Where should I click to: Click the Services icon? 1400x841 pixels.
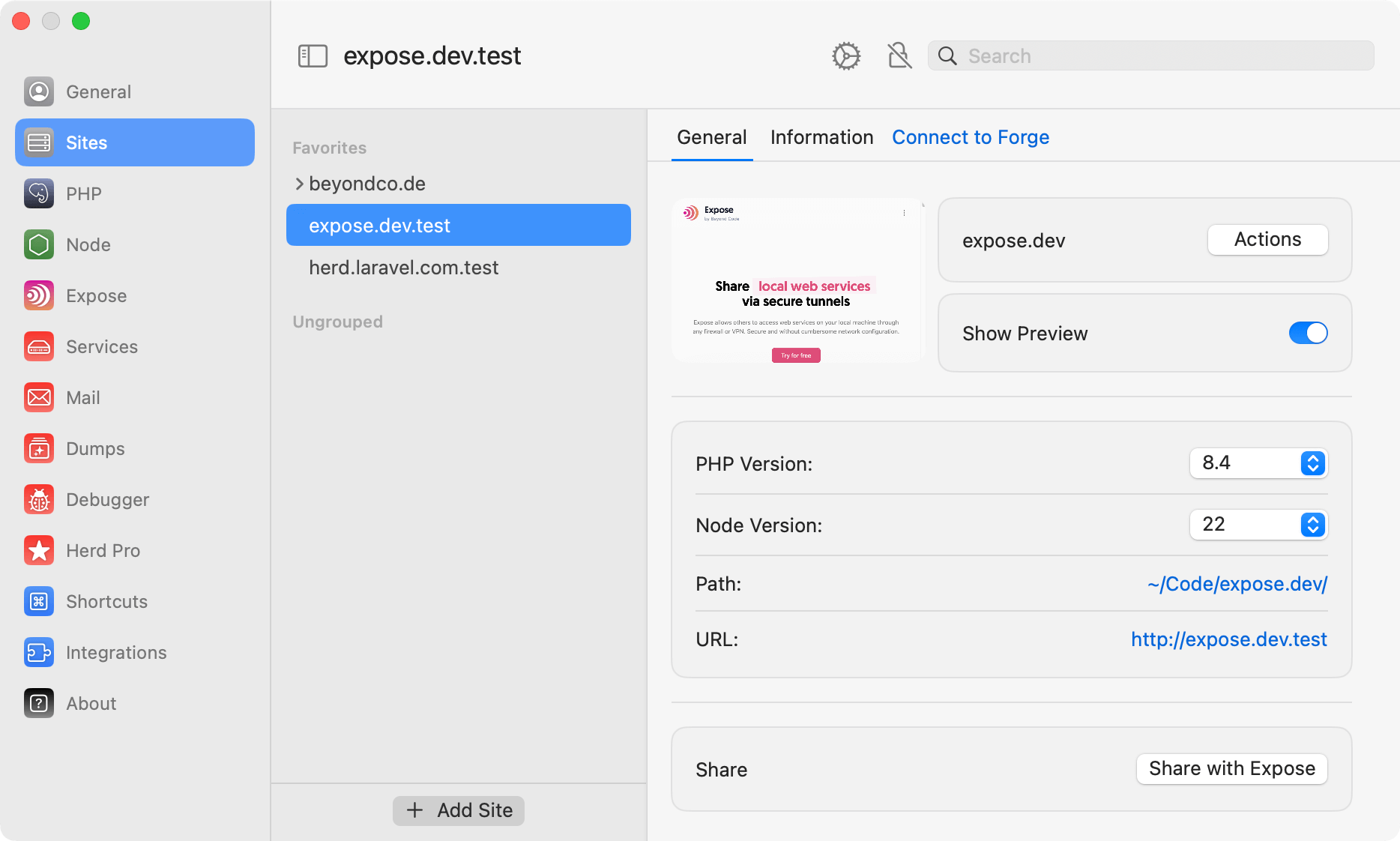[x=39, y=346]
